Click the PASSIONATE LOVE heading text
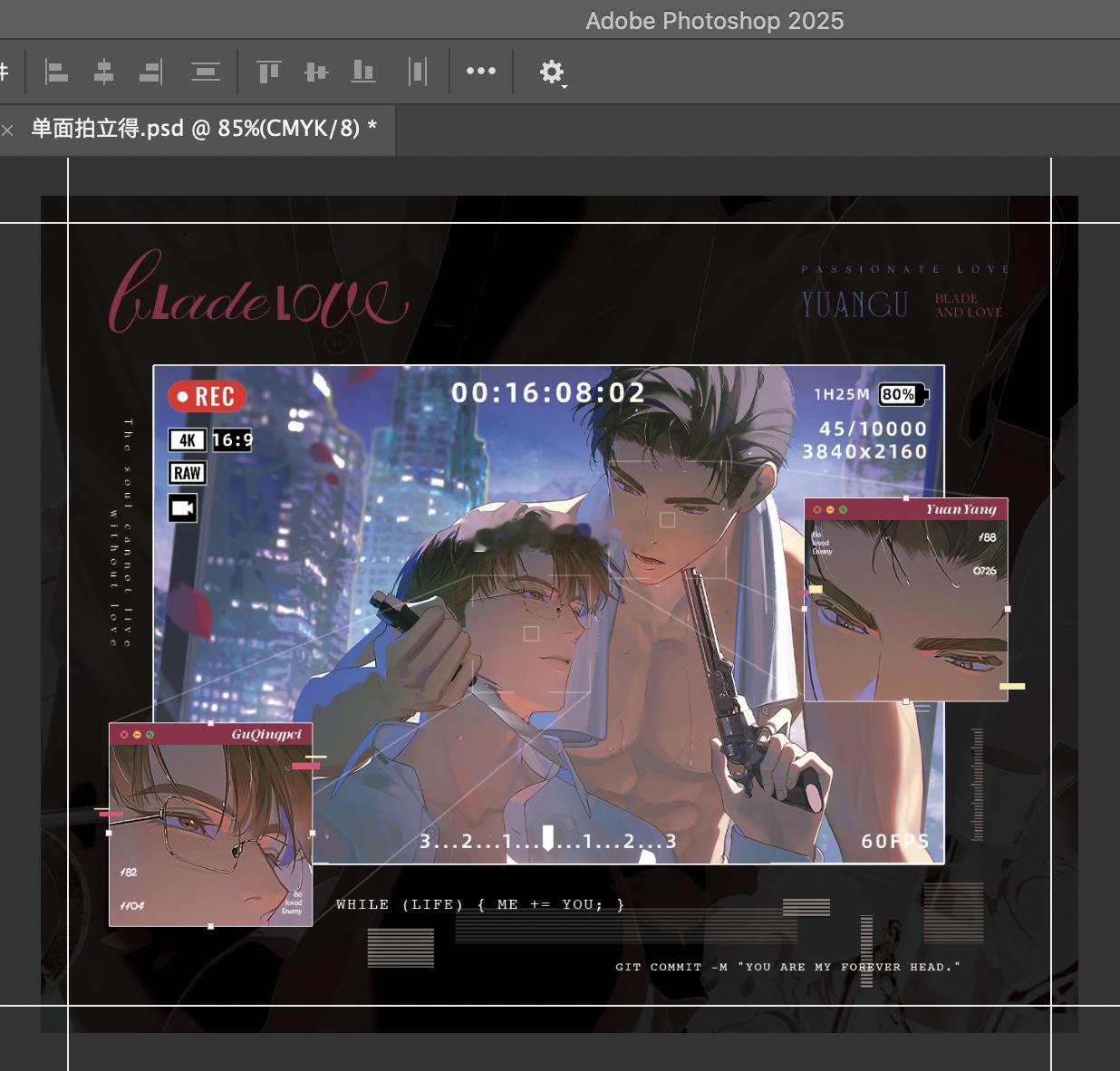 [905, 269]
